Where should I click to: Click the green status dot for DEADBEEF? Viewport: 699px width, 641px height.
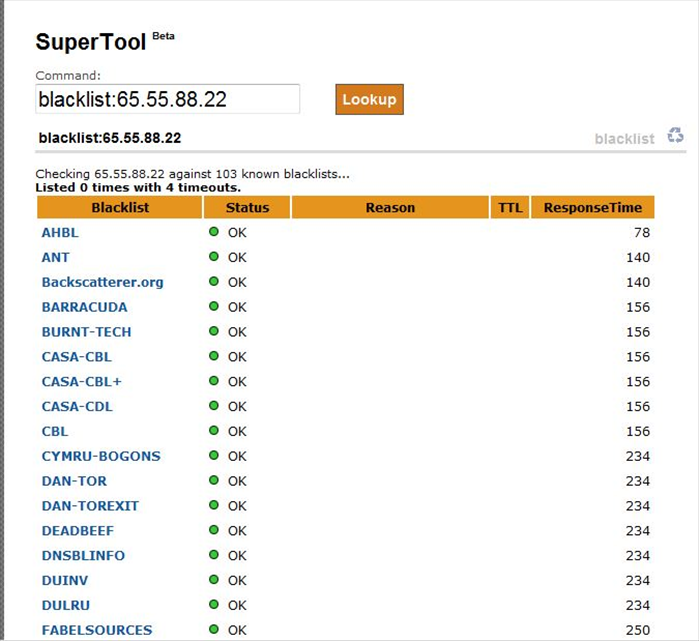click(x=214, y=530)
